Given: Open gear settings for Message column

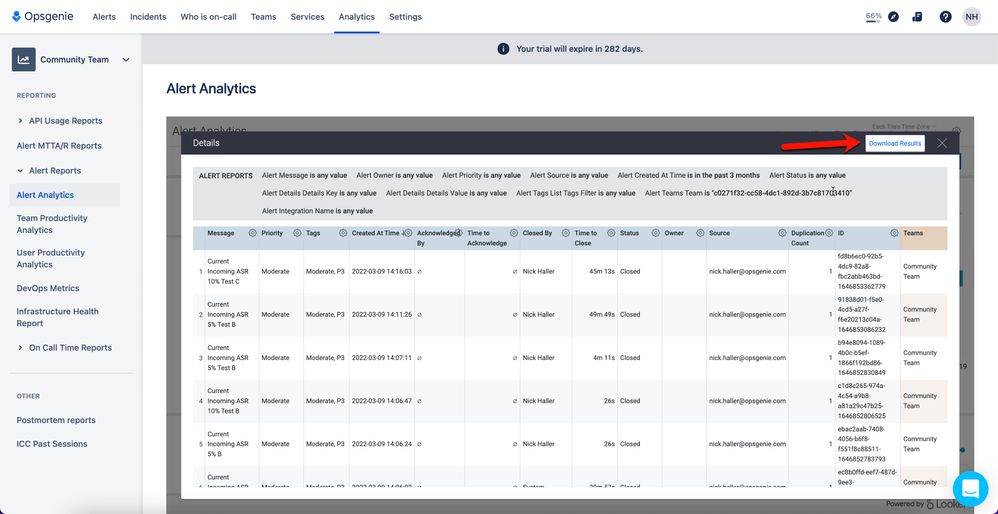Looking at the screenshot, I should point(252,233).
